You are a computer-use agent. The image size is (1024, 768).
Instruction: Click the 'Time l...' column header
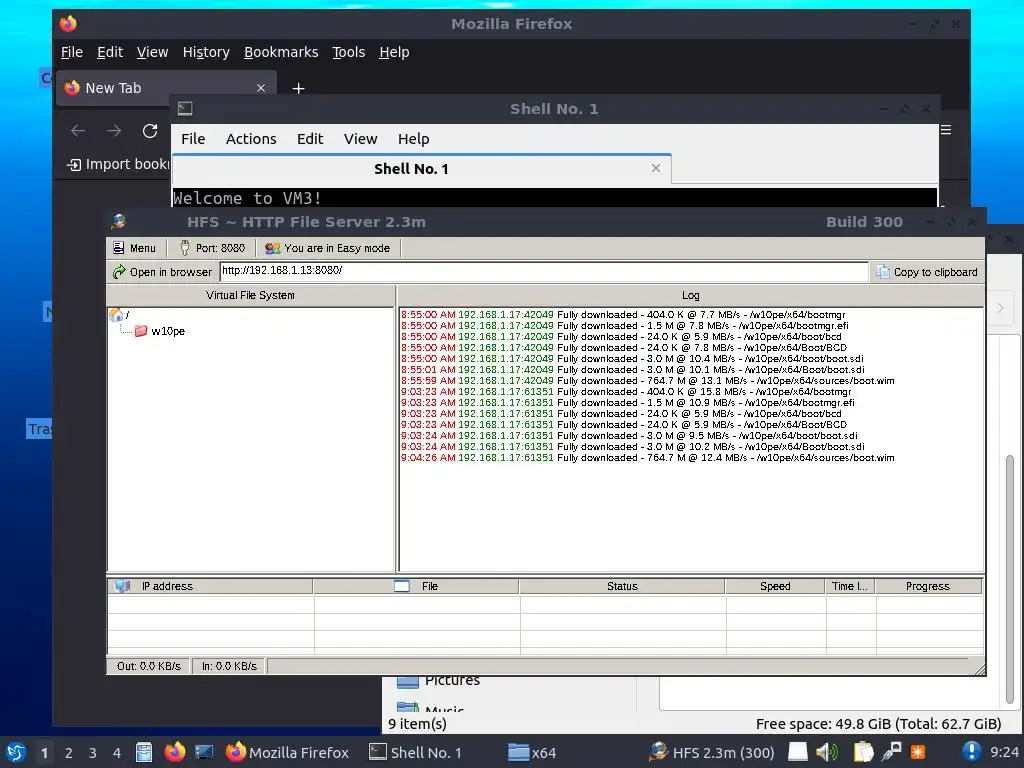tap(850, 586)
